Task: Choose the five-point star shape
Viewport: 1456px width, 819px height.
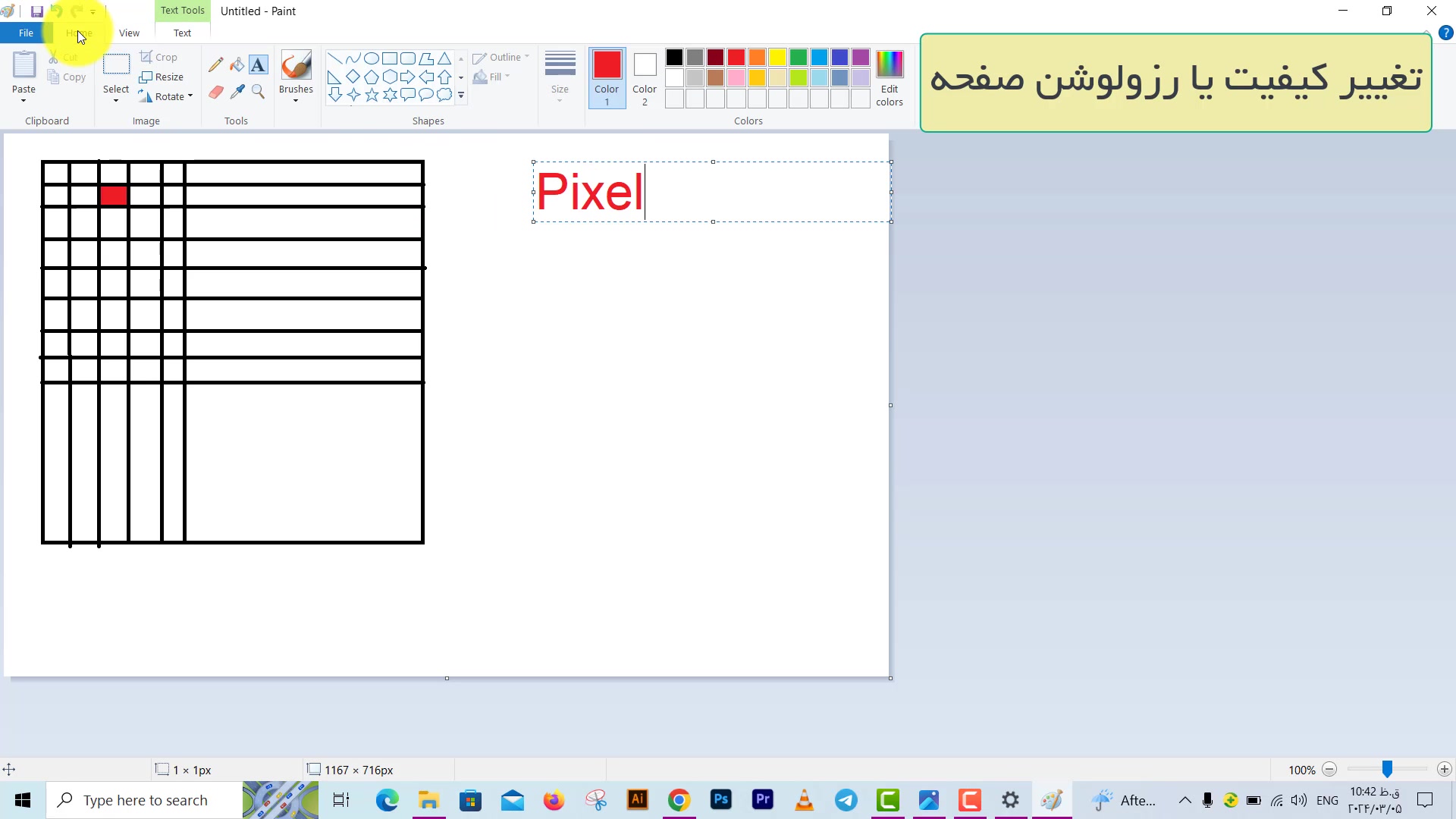Action: pyautogui.click(x=372, y=96)
